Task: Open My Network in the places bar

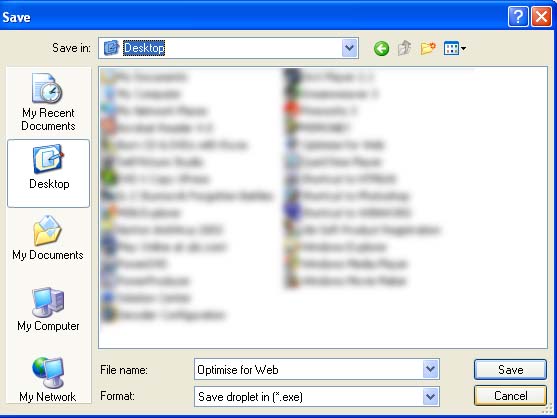Action: (48, 379)
